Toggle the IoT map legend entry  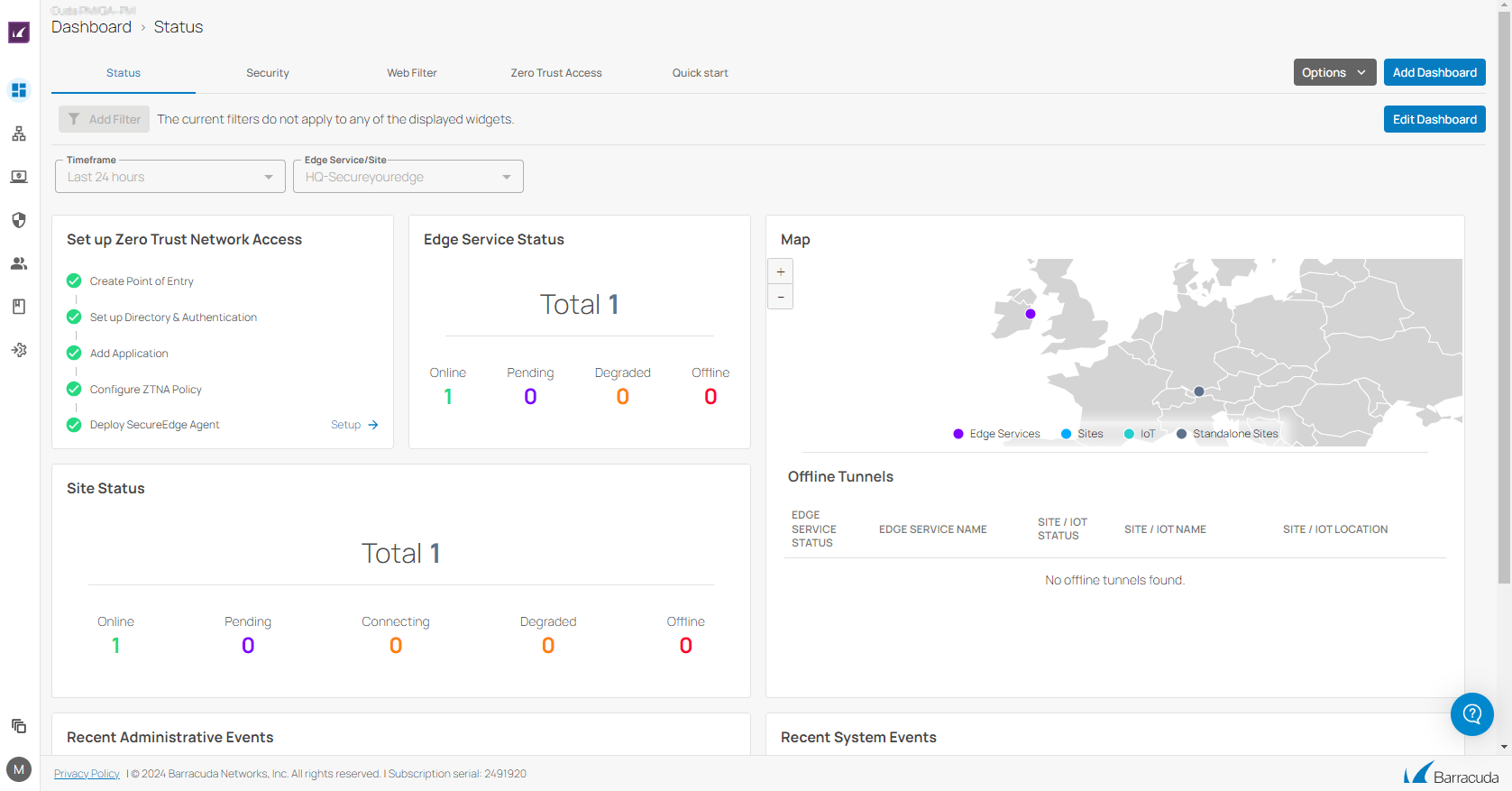pos(1140,434)
